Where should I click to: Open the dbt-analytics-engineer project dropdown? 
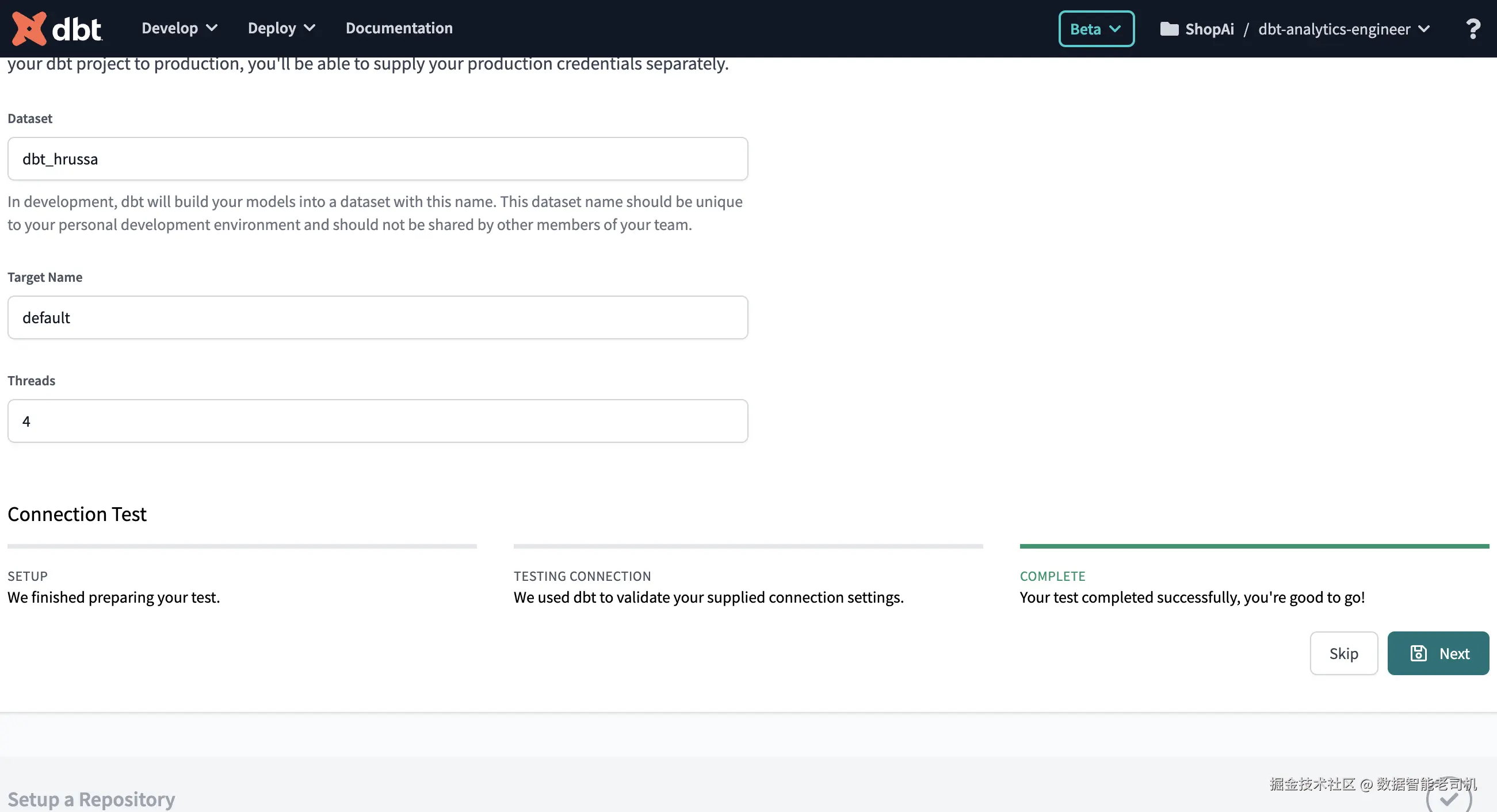click(x=1343, y=29)
